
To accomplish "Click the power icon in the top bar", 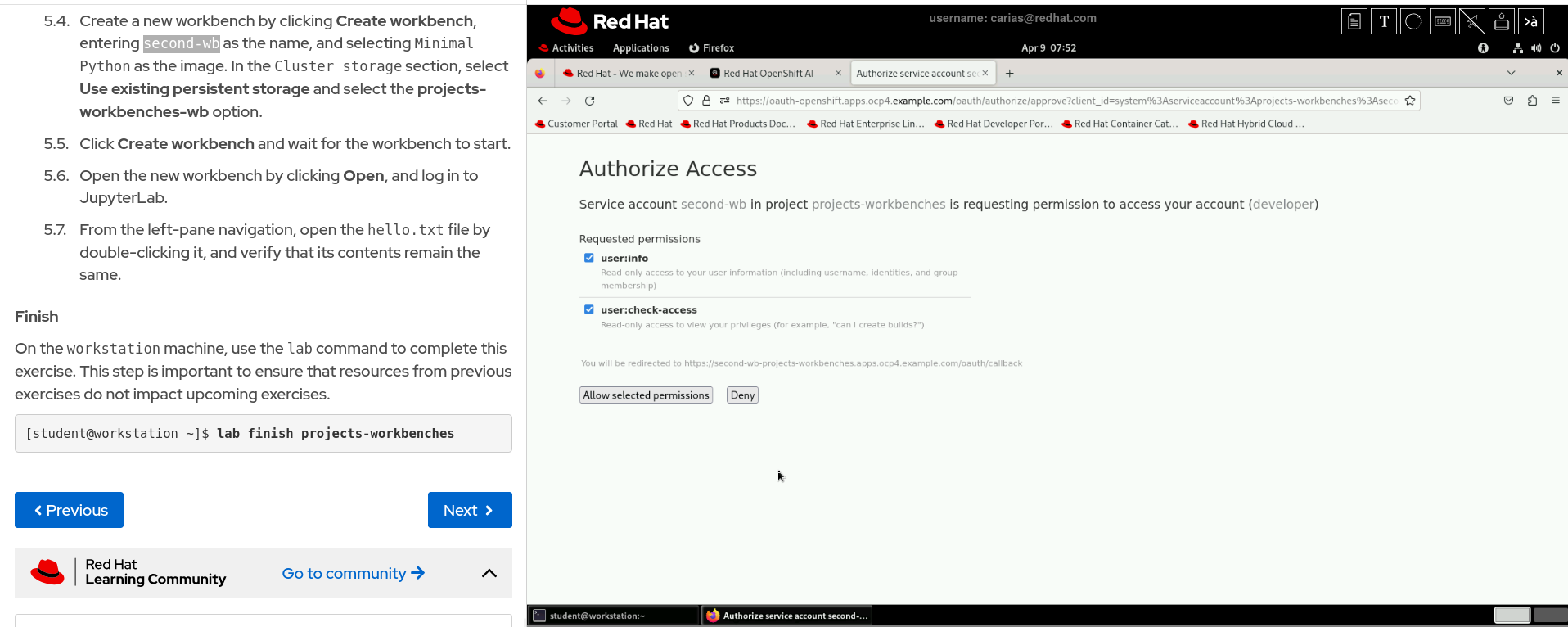I will click(1555, 48).
